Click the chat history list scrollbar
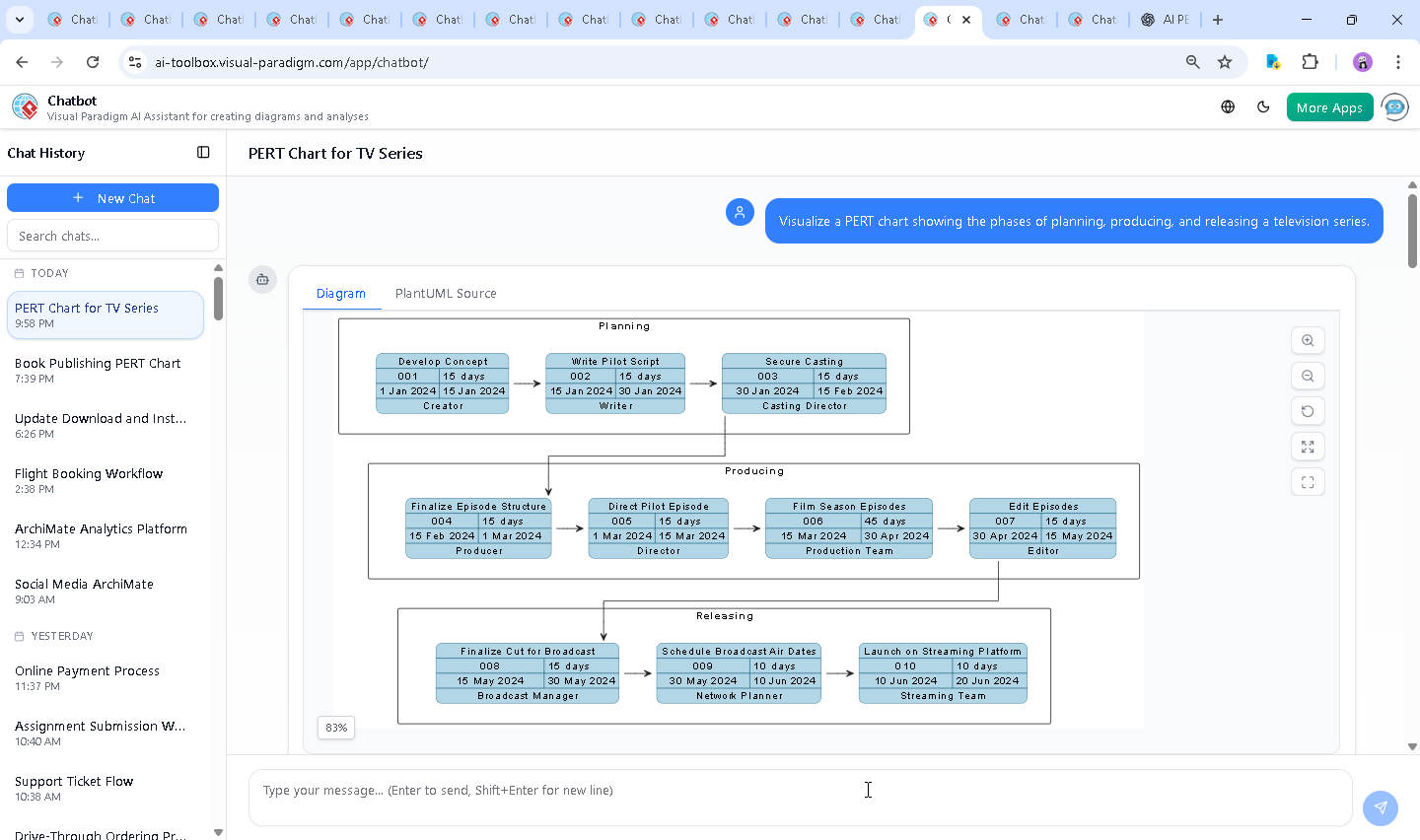 click(x=218, y=299)
